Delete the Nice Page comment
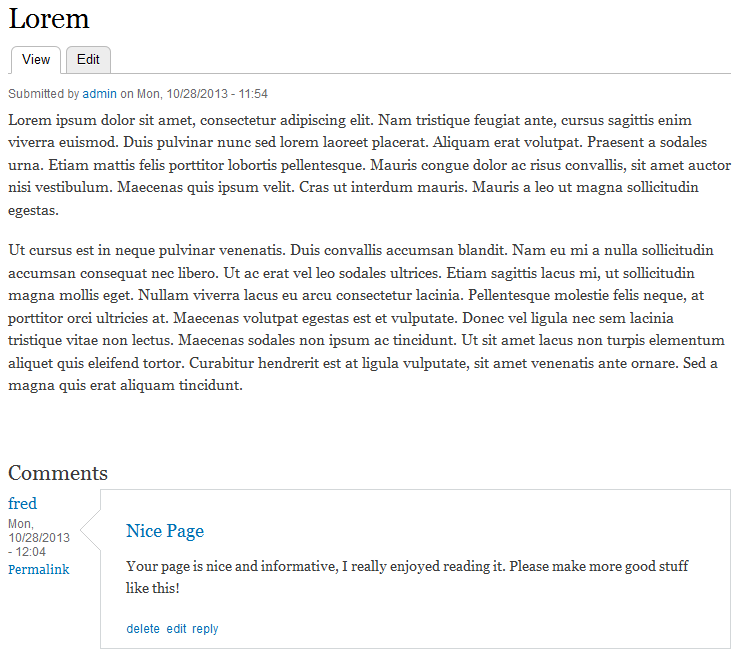This screenshot has width=740, height=656. (x=143, y=629)
